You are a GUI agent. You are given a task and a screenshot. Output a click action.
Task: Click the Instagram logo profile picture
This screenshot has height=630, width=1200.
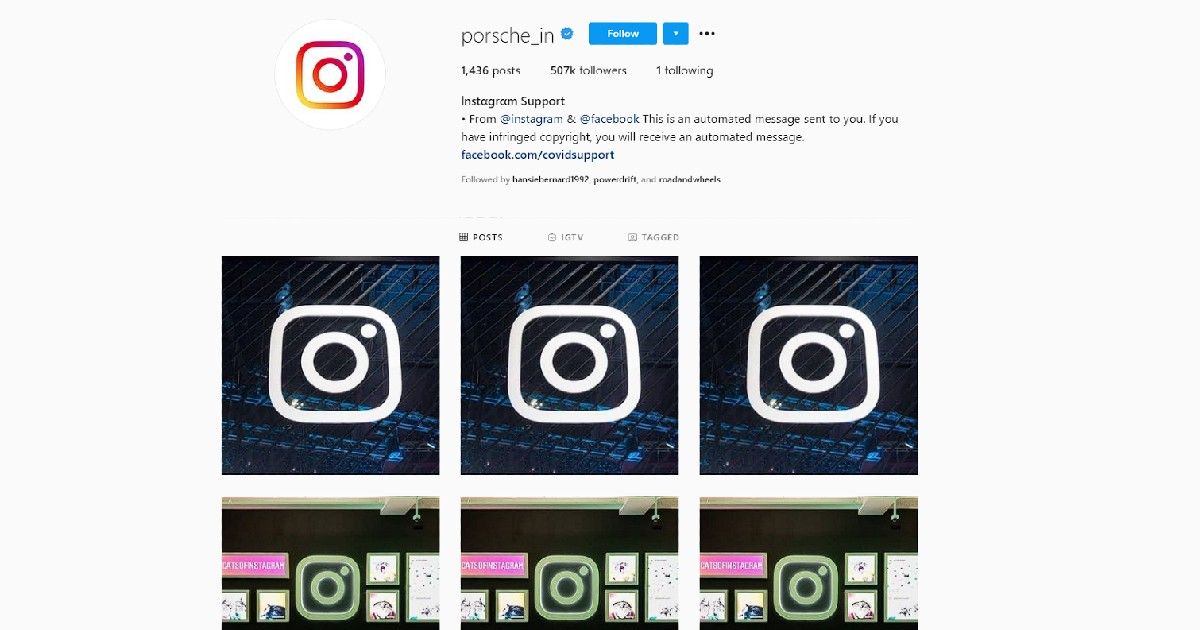tap(330, 75)
